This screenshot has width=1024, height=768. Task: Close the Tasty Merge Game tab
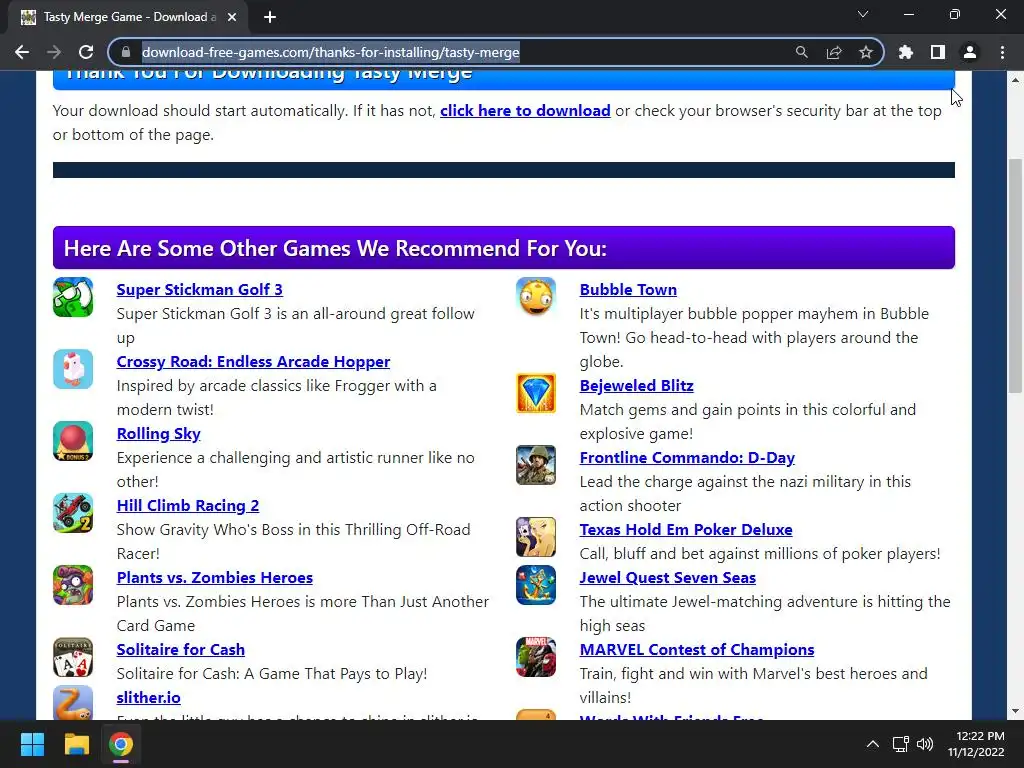tap(232, 17)
